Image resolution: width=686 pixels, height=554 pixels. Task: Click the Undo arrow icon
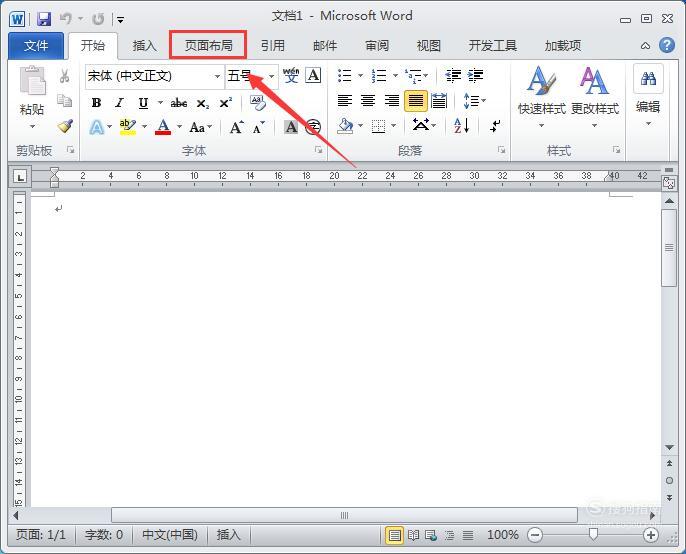click(x=66, y=18)
